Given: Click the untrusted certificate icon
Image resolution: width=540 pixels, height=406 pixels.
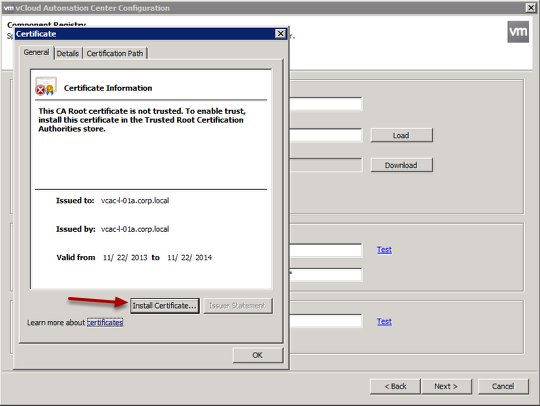Looking at the screenshot, I should 46,86.
